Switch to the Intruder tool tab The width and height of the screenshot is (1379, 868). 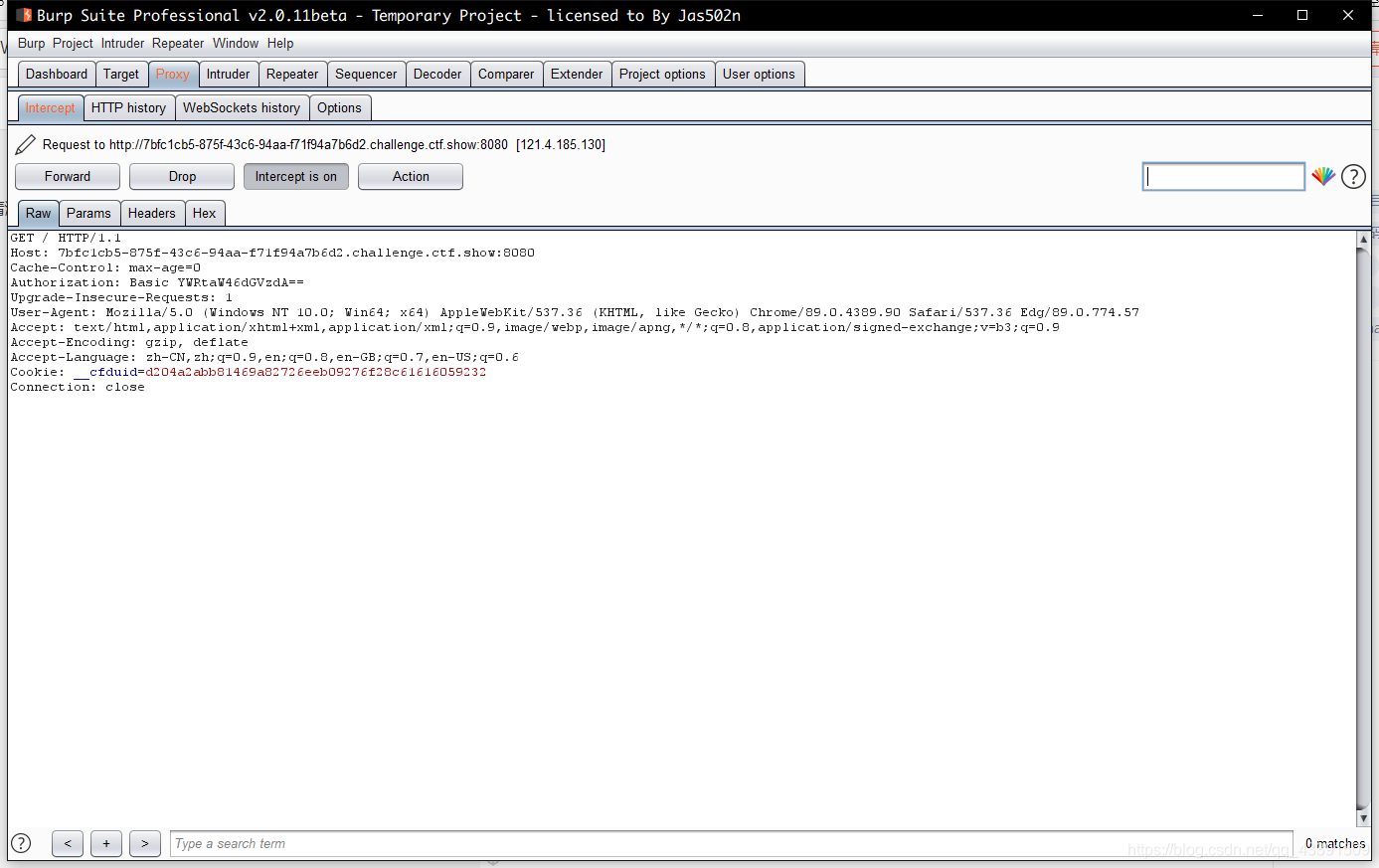pos(229,74)
